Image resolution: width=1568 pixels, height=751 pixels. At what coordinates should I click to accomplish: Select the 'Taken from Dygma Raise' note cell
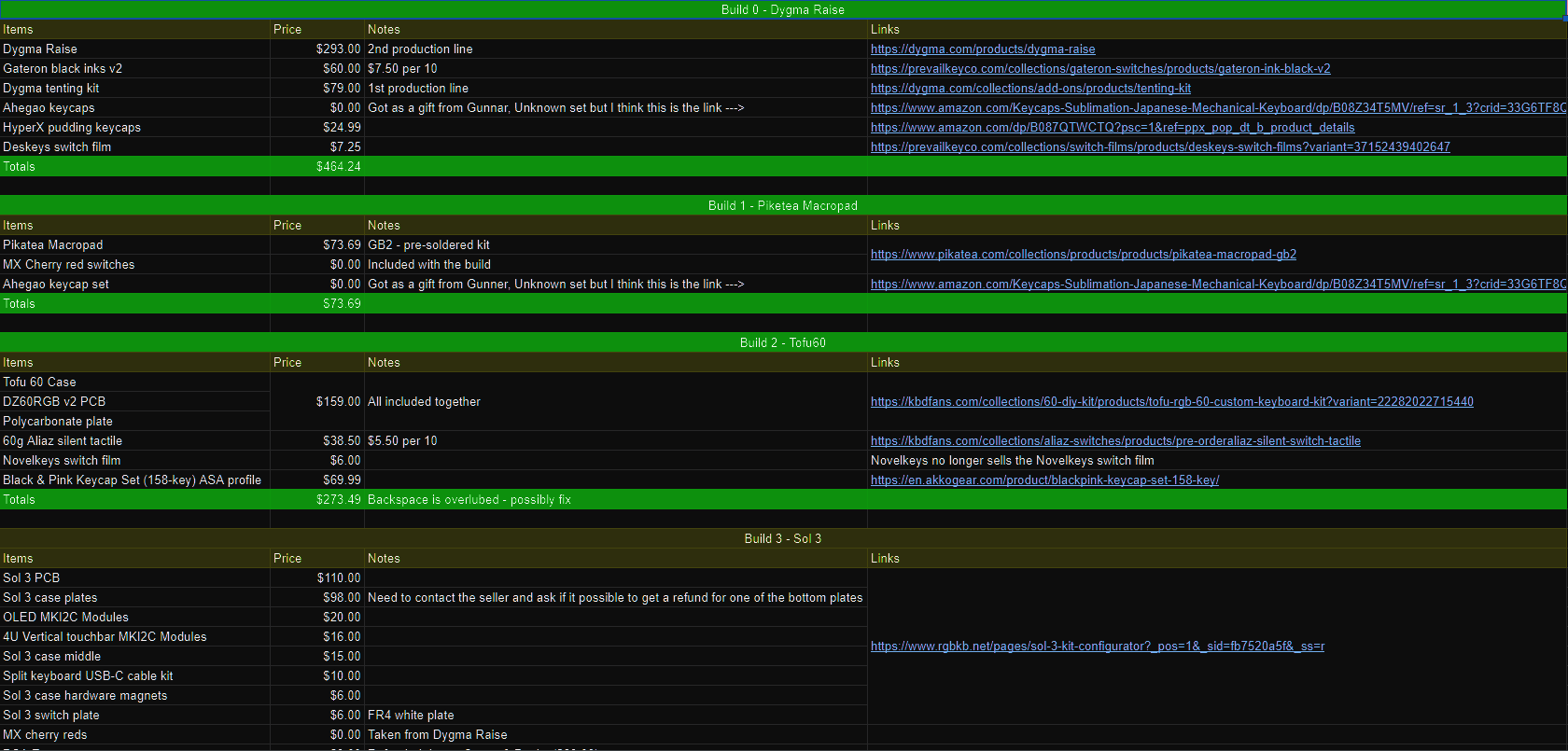point(616,735)
